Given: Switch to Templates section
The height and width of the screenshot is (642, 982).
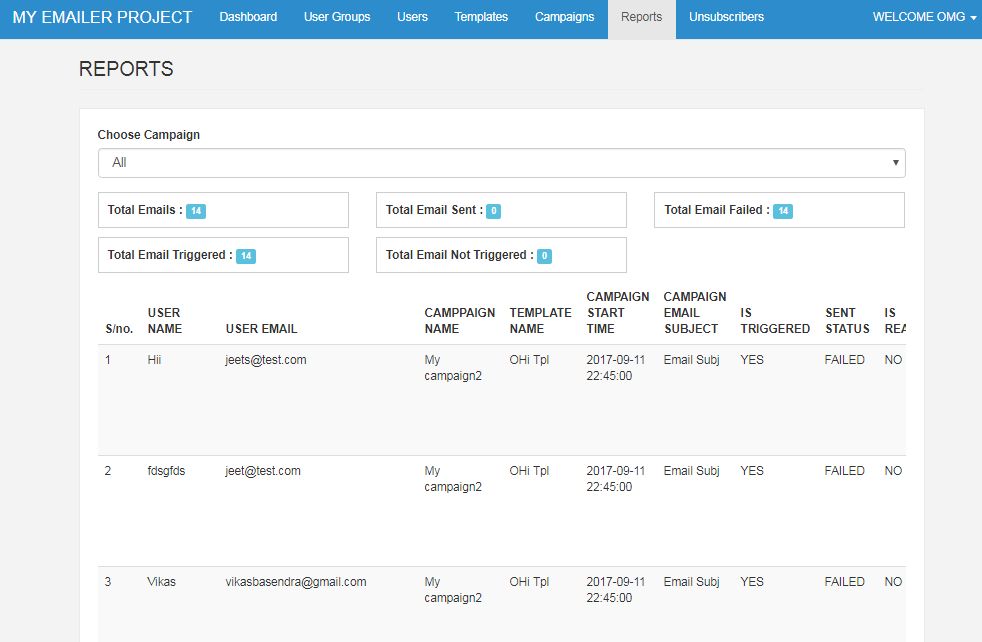Looking at the screenshot, I should 481,17.
